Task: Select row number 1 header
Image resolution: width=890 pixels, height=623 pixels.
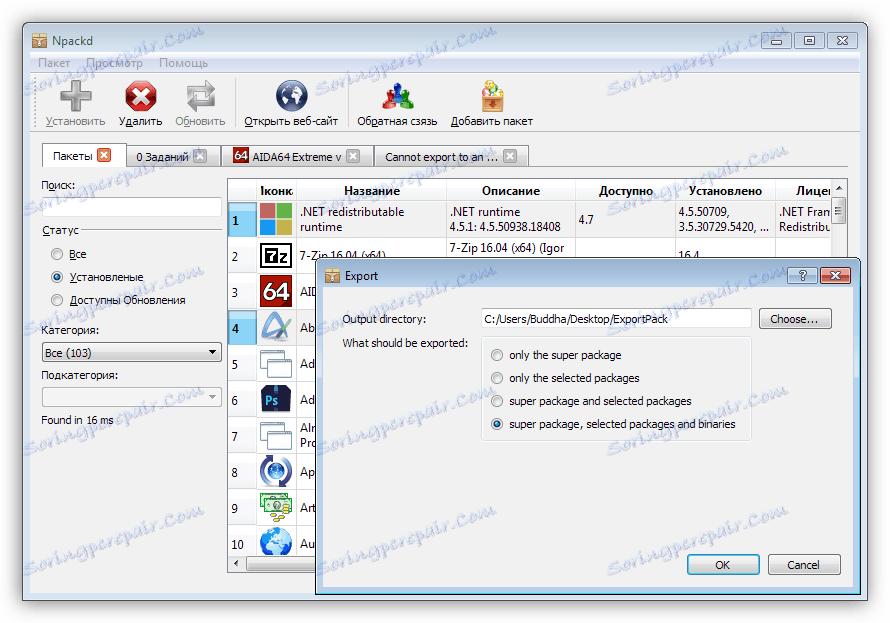Action: [242, 220]
